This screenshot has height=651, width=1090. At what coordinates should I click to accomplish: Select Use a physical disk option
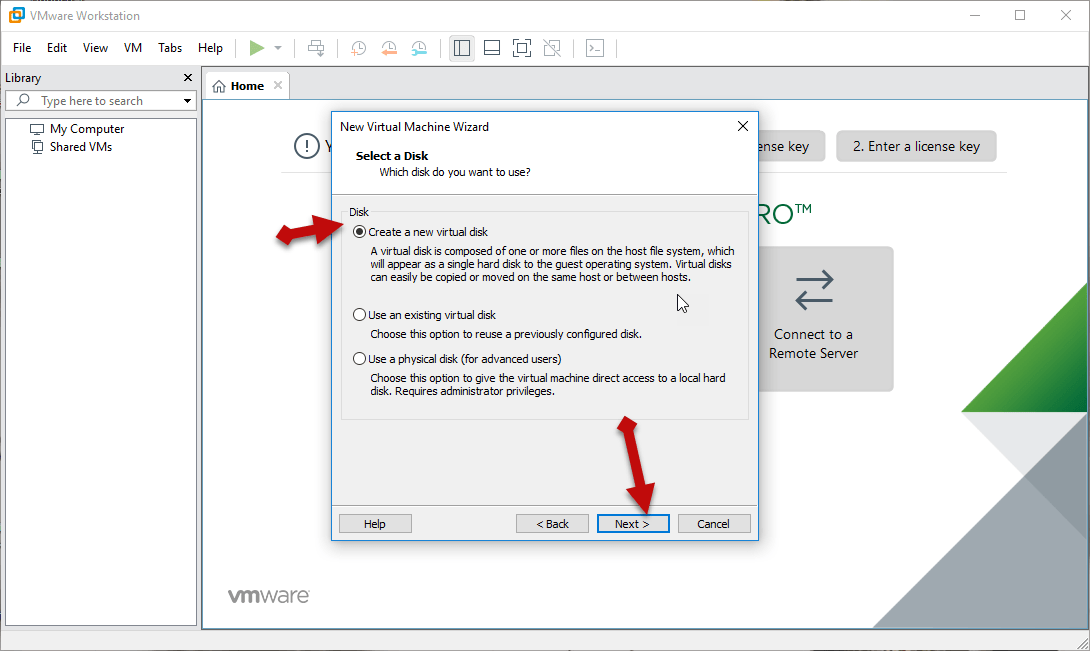(360, 359)
